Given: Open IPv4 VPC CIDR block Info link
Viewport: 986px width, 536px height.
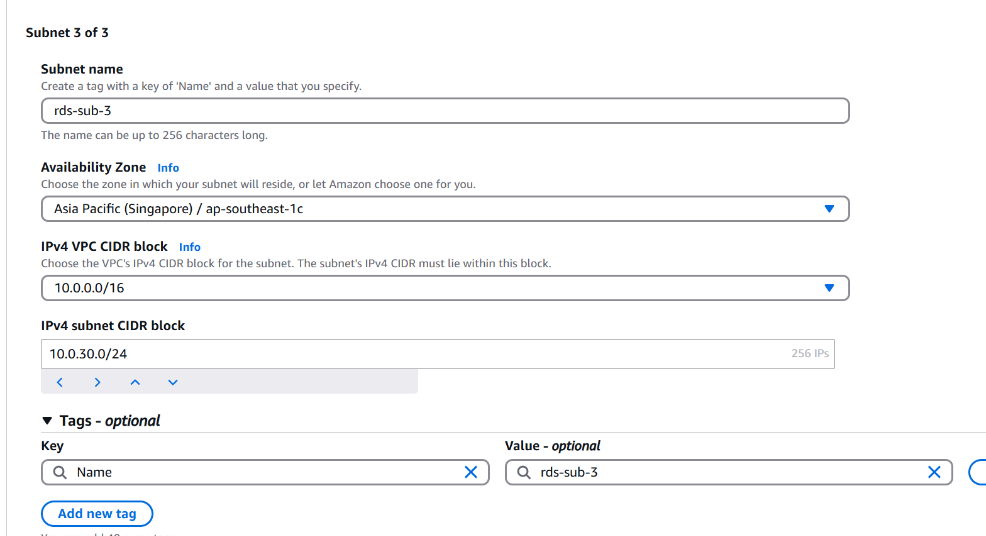Looking at the screenshot, I should pos(190,247).
